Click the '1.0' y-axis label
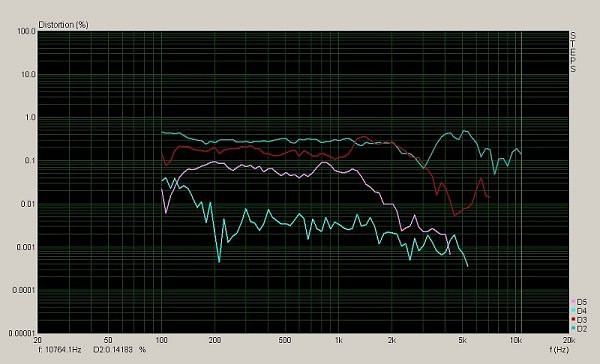 point(30,118)
